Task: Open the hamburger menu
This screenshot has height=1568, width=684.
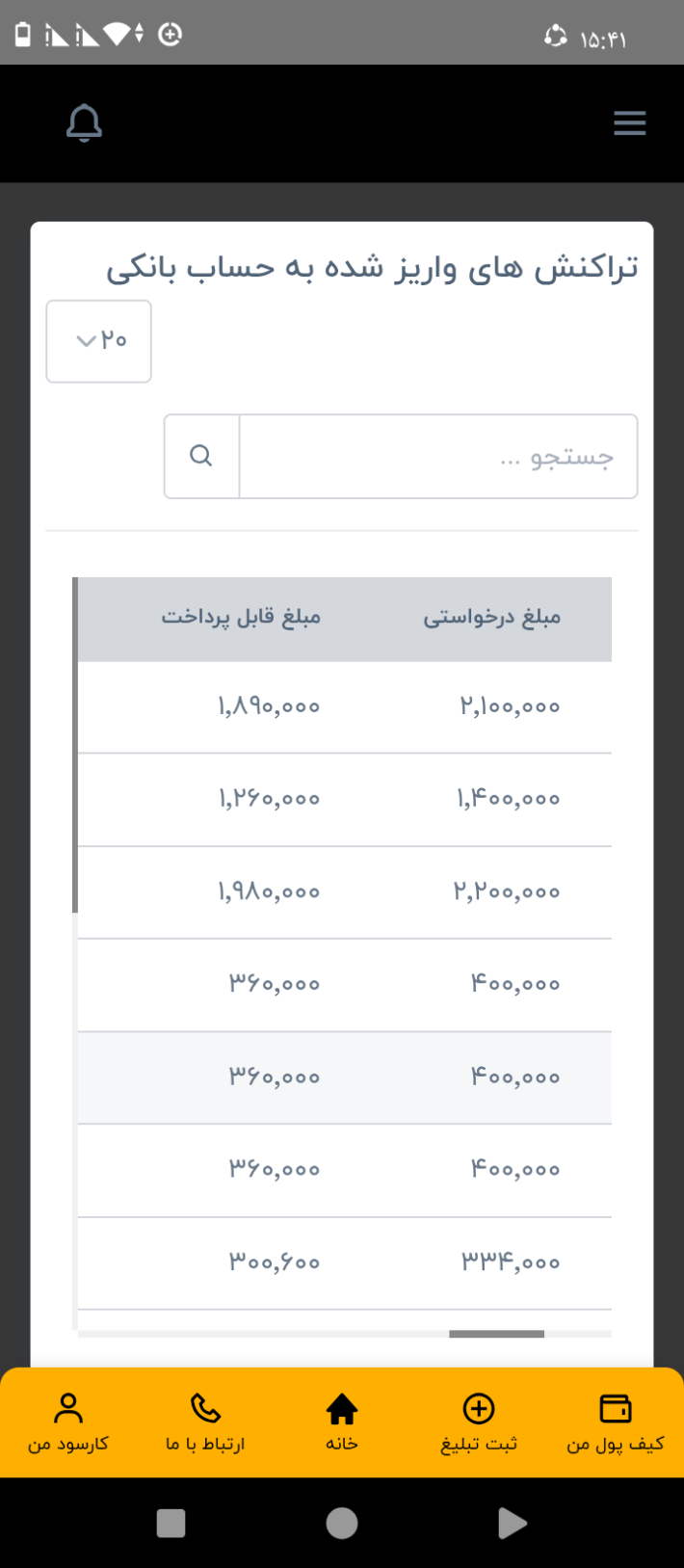Action: (x=629, y=123)
